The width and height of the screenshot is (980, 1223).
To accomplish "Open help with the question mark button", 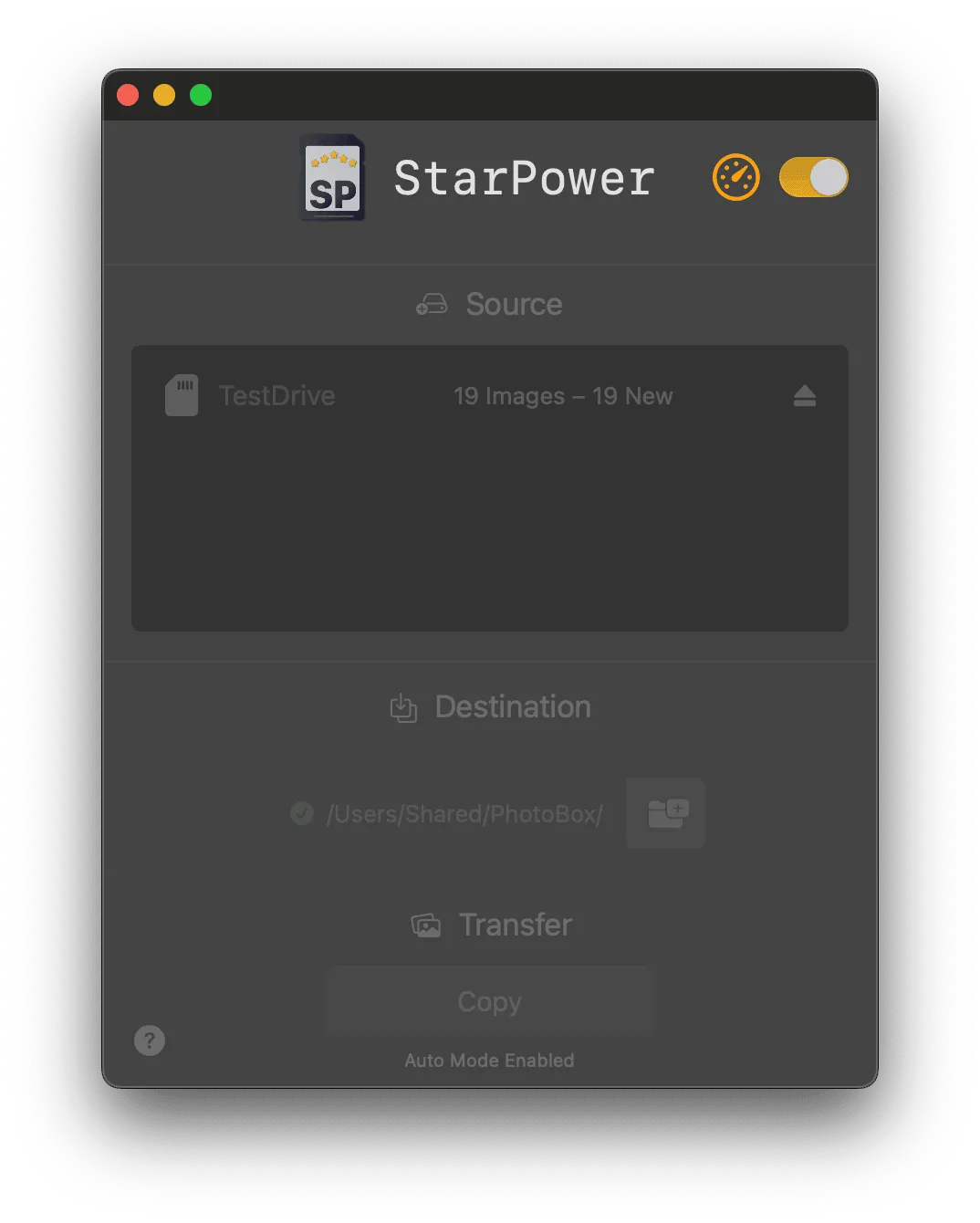I will point(150,1040).
